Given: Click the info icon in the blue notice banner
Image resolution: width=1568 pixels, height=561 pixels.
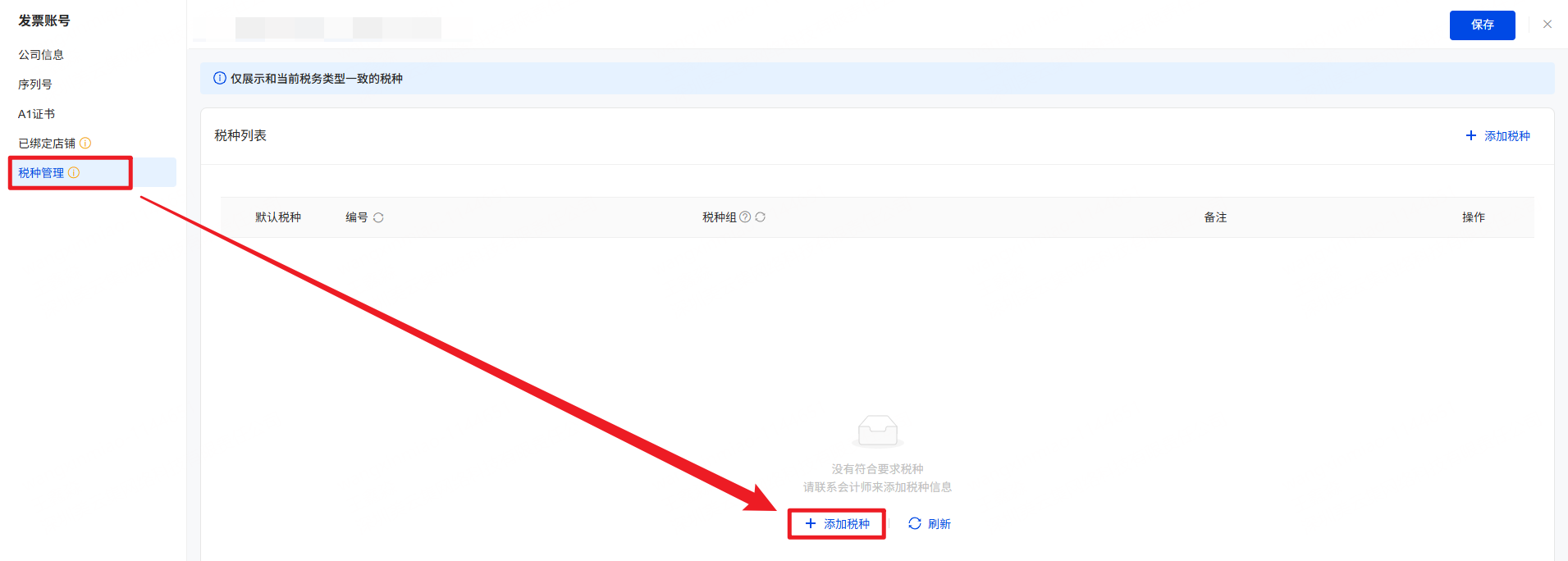Looking at the screenshot, I should click(220, 78).
